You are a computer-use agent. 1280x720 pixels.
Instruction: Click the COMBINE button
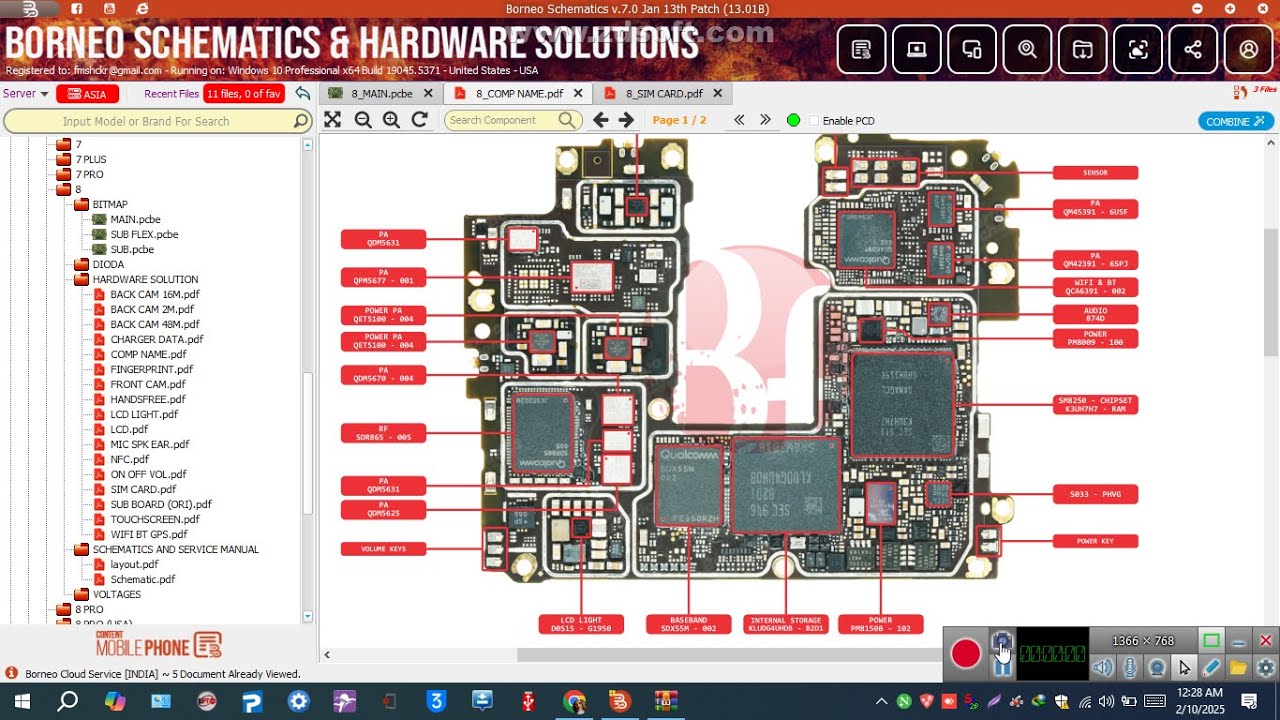1236,121
